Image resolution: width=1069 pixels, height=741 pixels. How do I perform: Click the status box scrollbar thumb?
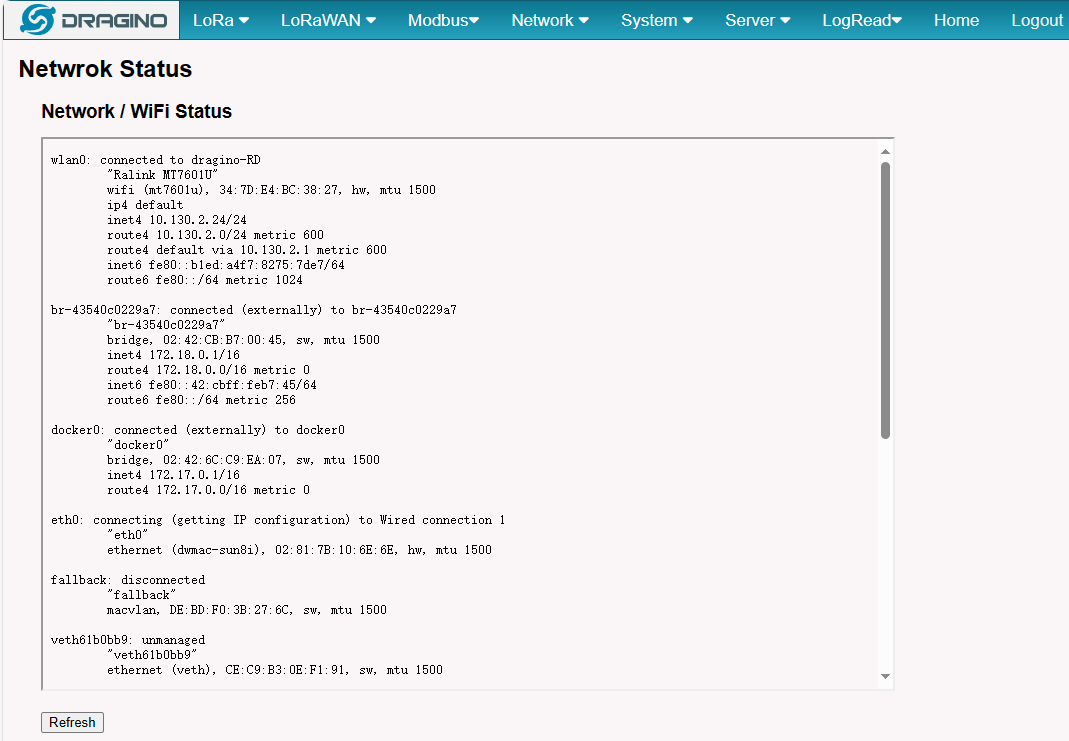[885, 300]
